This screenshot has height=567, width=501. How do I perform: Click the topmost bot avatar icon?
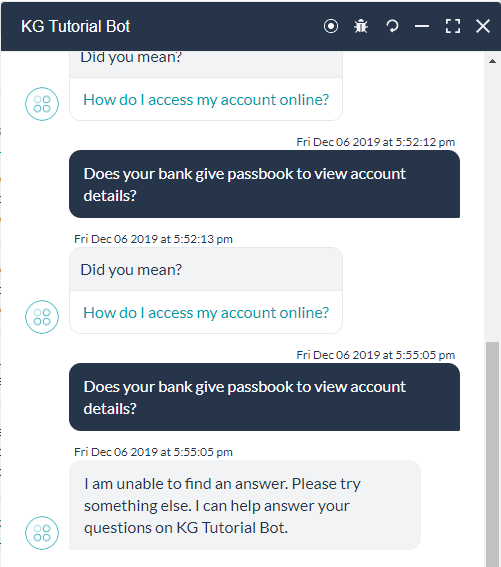point(42,104)
